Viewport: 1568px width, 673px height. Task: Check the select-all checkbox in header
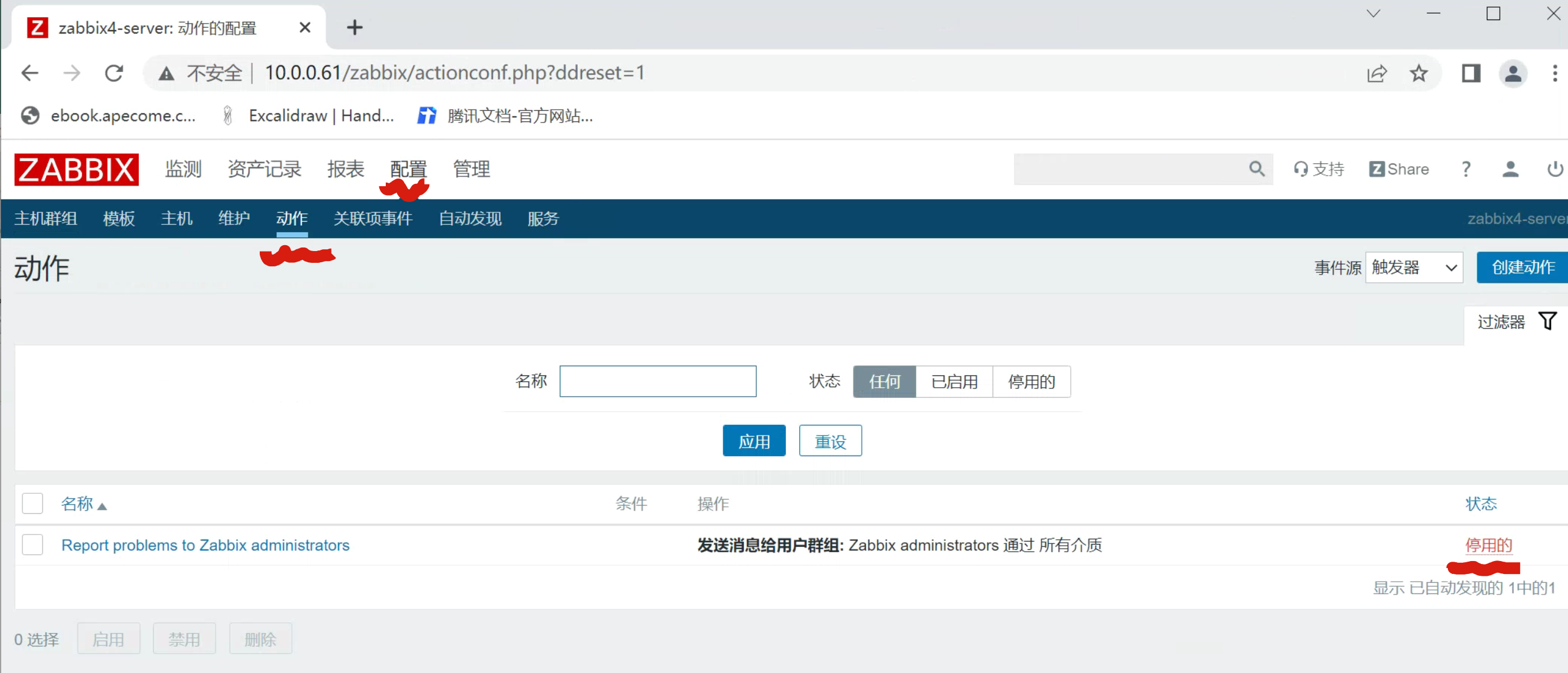pyautogui.click(x=32, y=503)
